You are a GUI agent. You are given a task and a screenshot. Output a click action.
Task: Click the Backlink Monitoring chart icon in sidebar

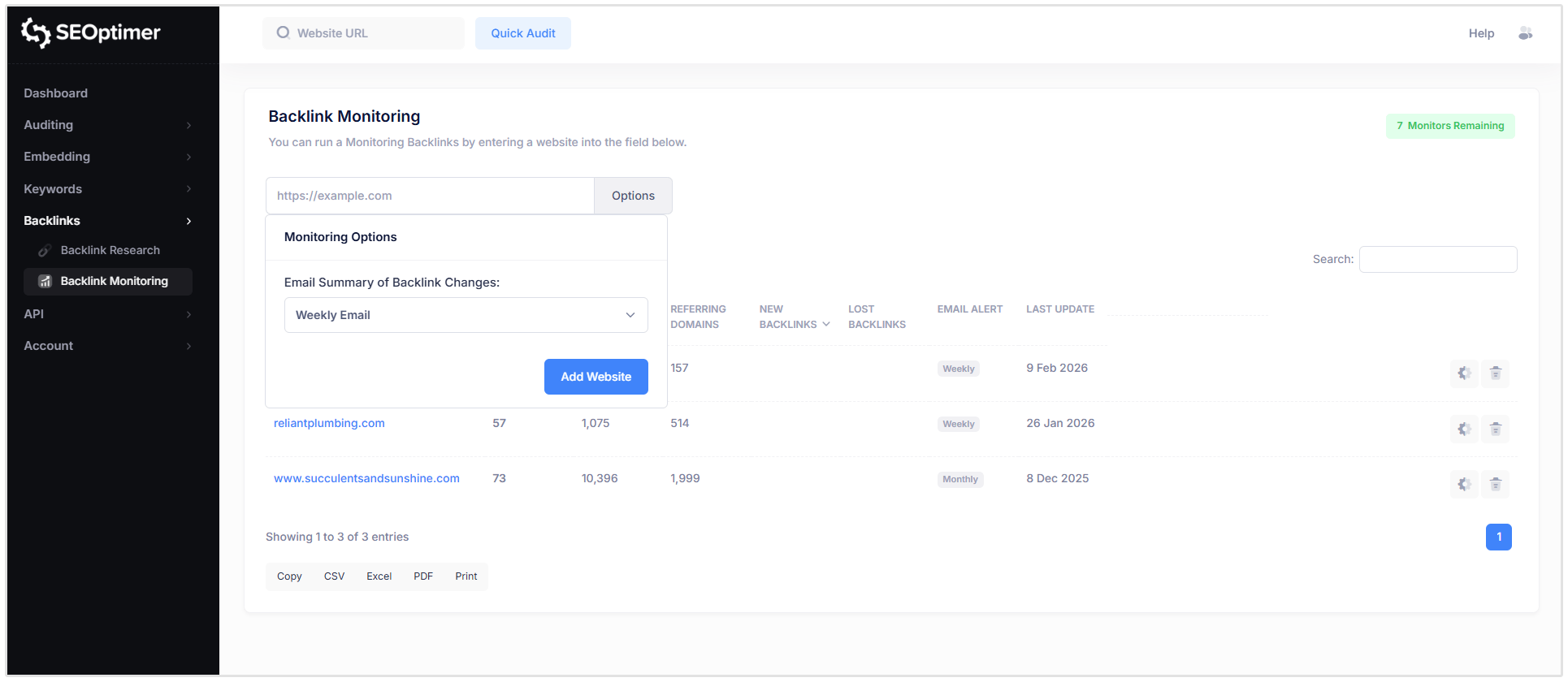(x=45, y=281)
